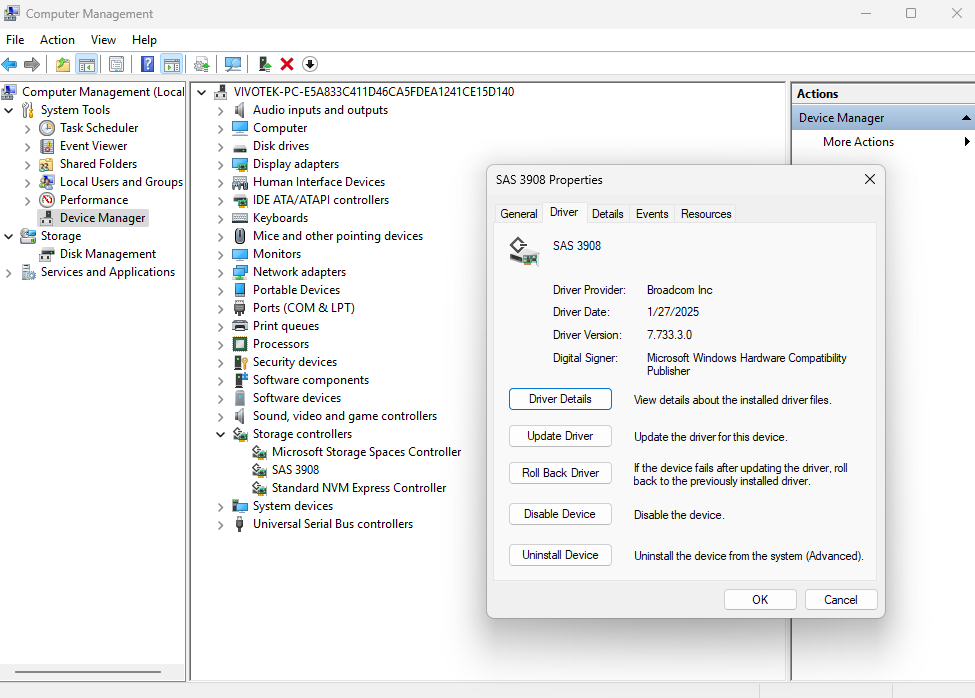Click red X Uninstall device icon

(287, 64)
